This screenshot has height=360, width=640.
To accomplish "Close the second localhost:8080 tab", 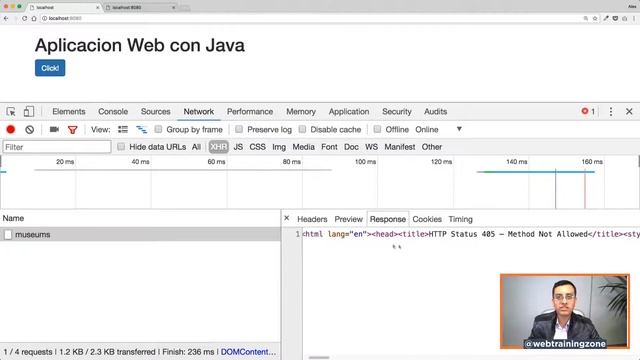I will pos(173,7).
